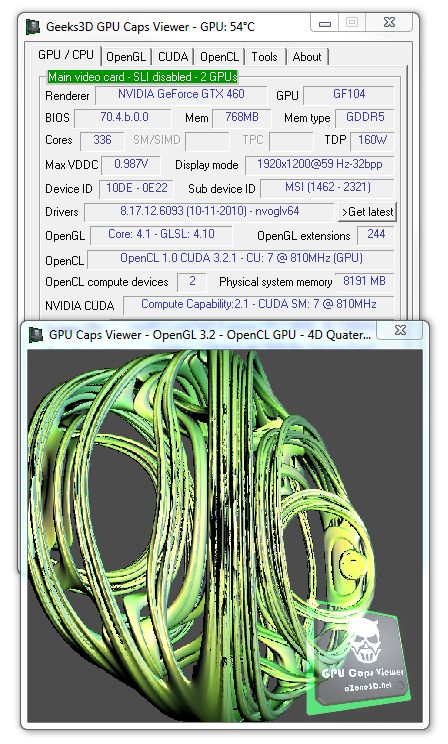Click the BIOS field 70.4.b.0.0
Image resolution: width=448 pixels, height=744 pixels.
click(x=123, y=117)
